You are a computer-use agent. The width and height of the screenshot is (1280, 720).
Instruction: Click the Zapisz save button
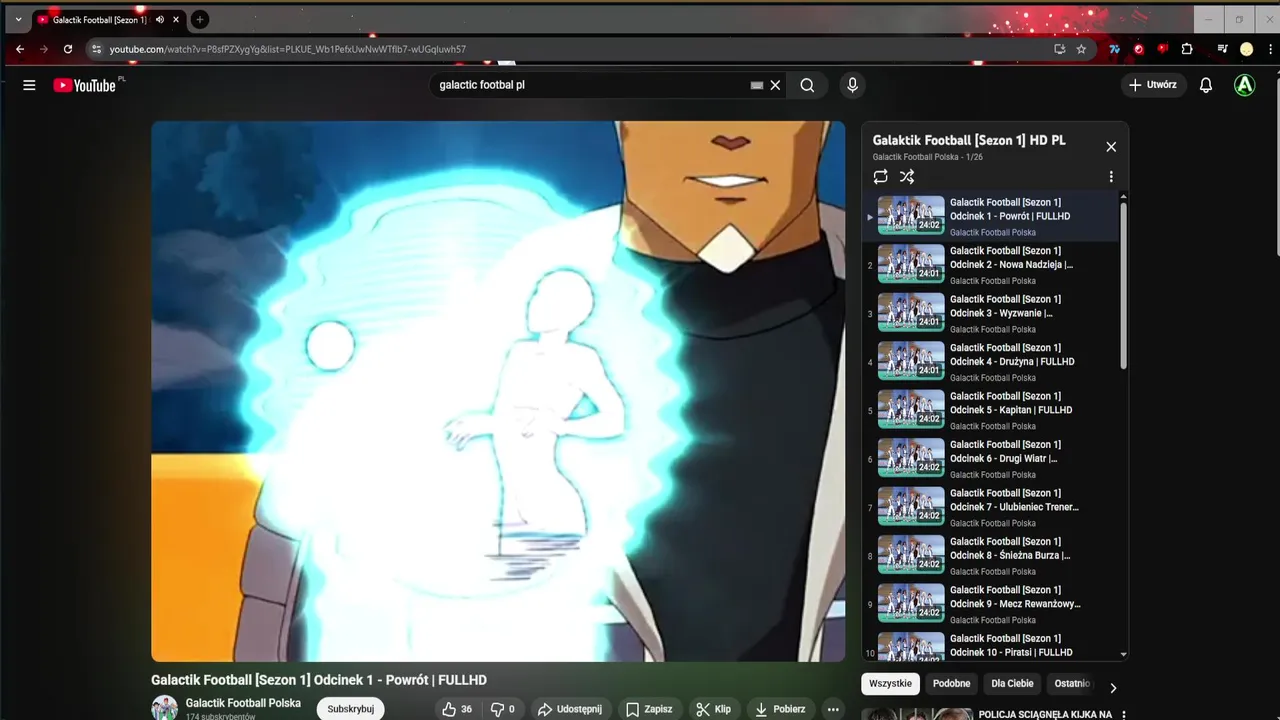649,709
